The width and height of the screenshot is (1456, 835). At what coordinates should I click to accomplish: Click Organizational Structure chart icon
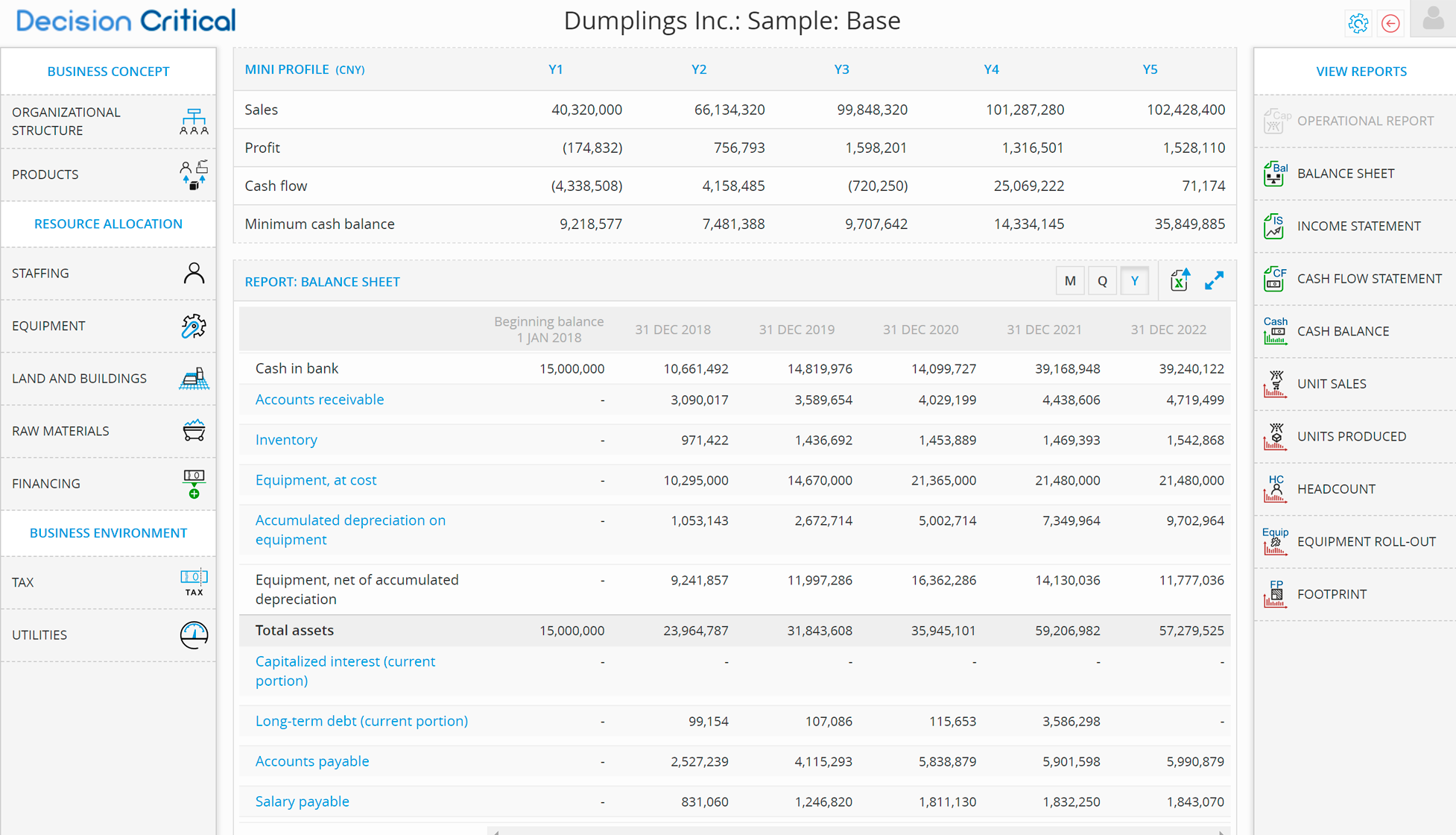pyautogui.click(x=194, y=121)
